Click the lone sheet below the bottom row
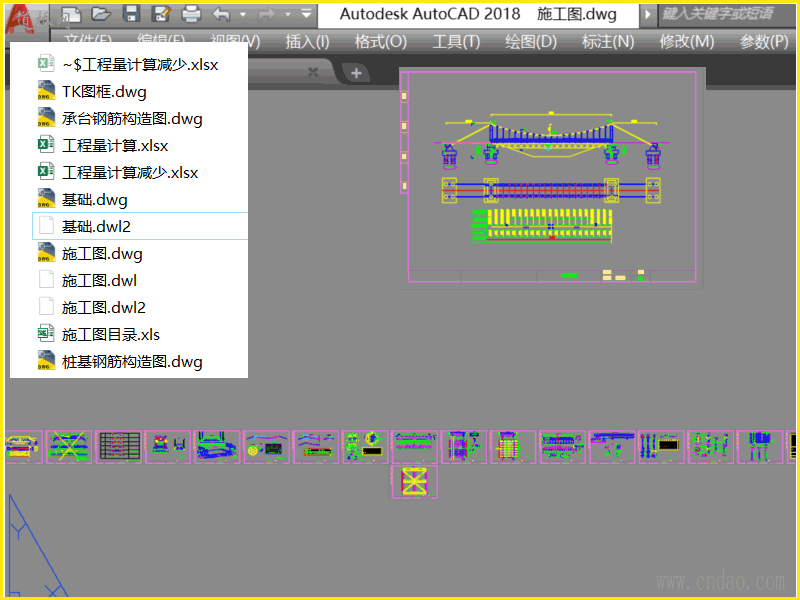This screenshot has height=600, width=800. pos(414,482)
